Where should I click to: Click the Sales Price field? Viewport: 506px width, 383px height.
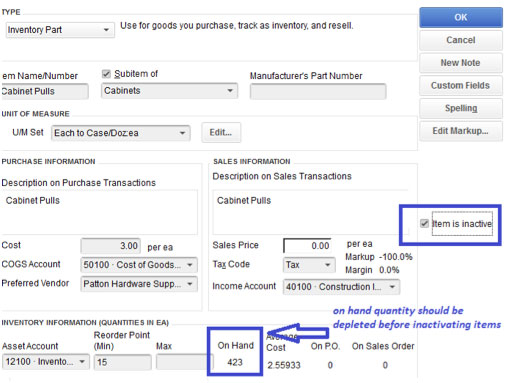point(307,246)
